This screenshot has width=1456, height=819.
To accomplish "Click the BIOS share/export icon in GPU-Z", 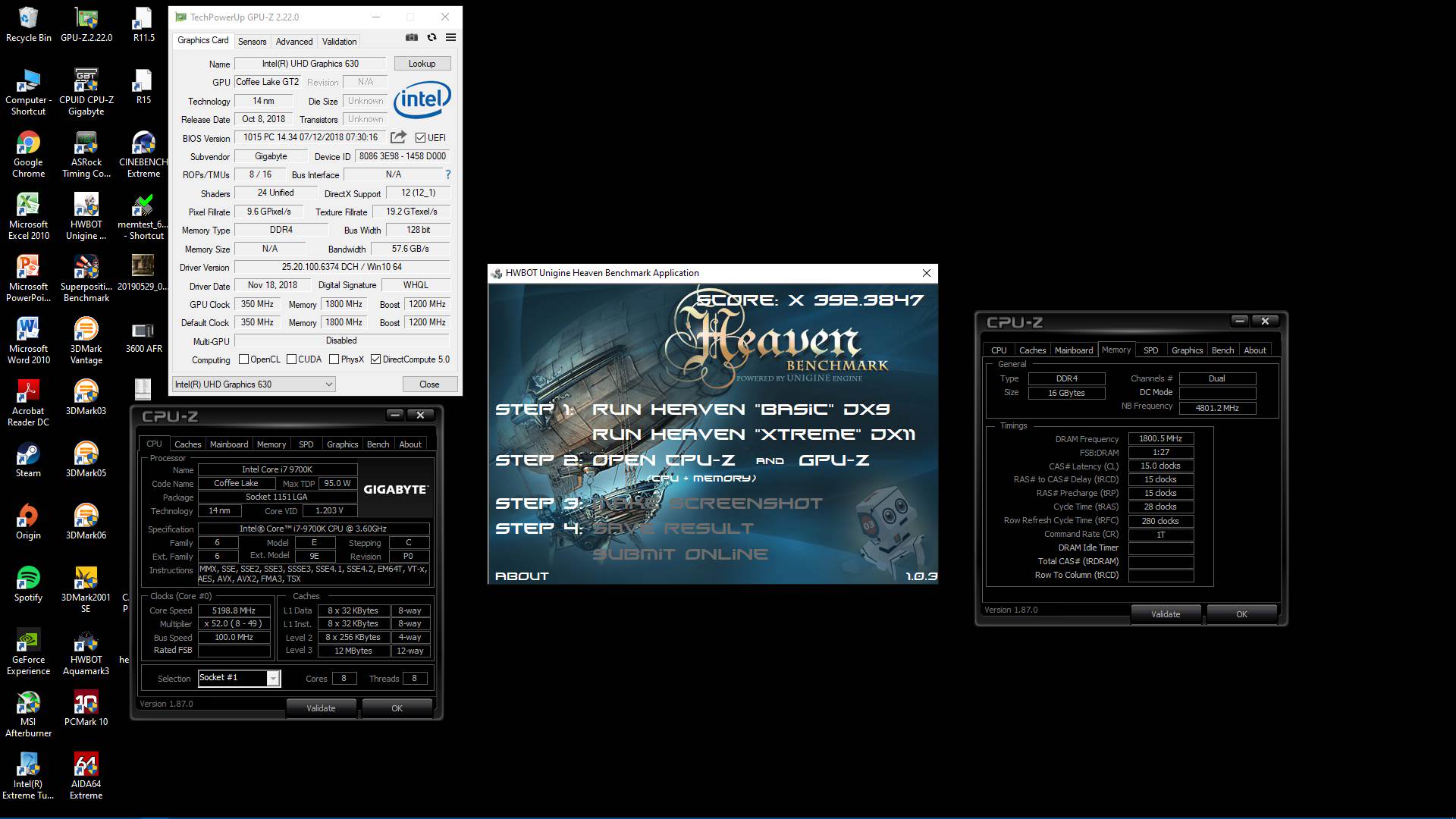I will pos(398,137).
